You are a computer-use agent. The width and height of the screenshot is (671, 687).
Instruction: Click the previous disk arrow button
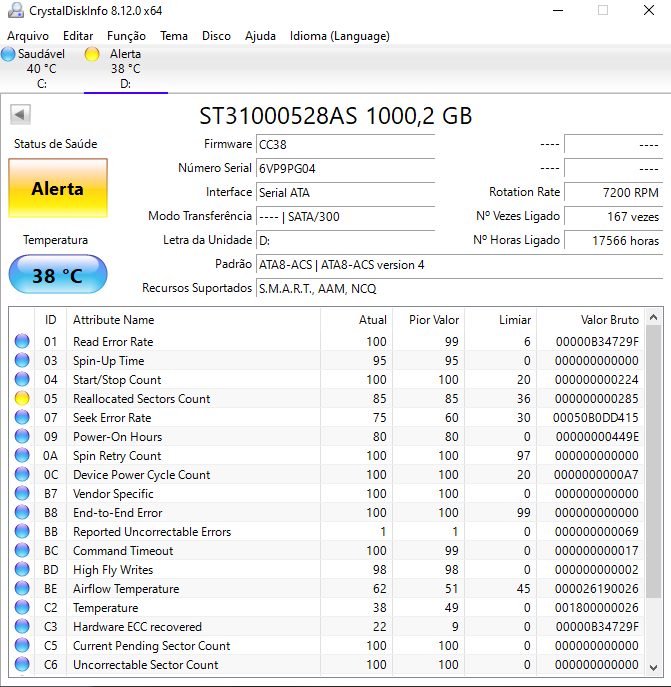click(20, 115)
